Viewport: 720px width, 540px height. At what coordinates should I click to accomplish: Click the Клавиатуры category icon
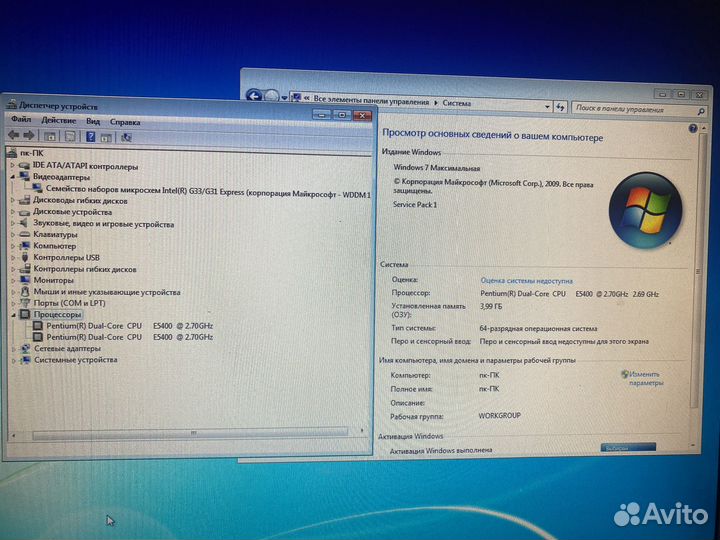click(x=25, y=235)
